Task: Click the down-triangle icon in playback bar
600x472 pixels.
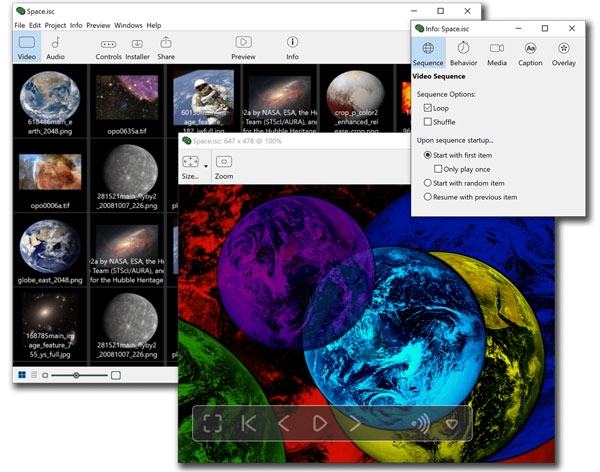Action: click(452, 424)
